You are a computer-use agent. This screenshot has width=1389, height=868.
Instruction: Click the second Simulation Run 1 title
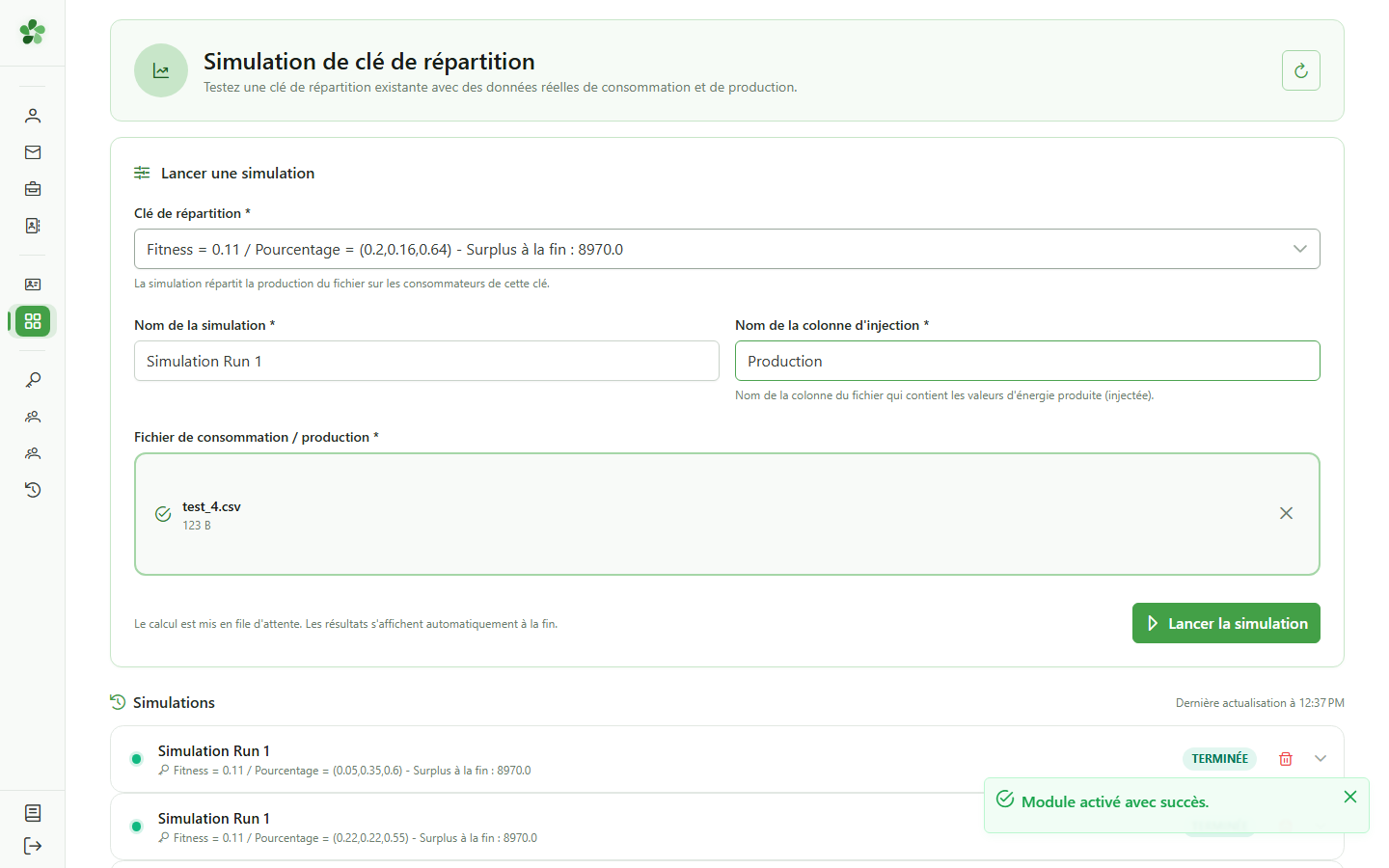214,819
